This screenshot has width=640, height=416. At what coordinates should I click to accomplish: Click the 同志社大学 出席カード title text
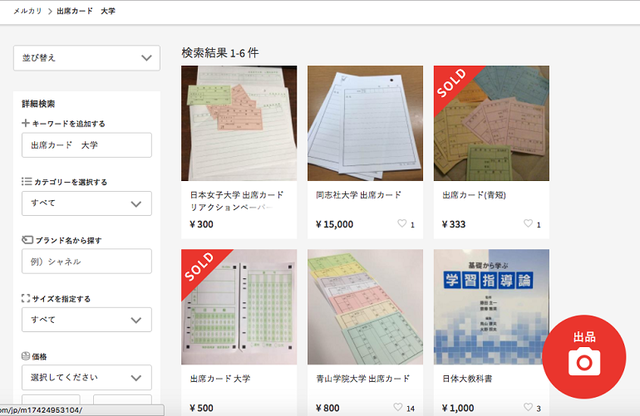tap(359, 195)
